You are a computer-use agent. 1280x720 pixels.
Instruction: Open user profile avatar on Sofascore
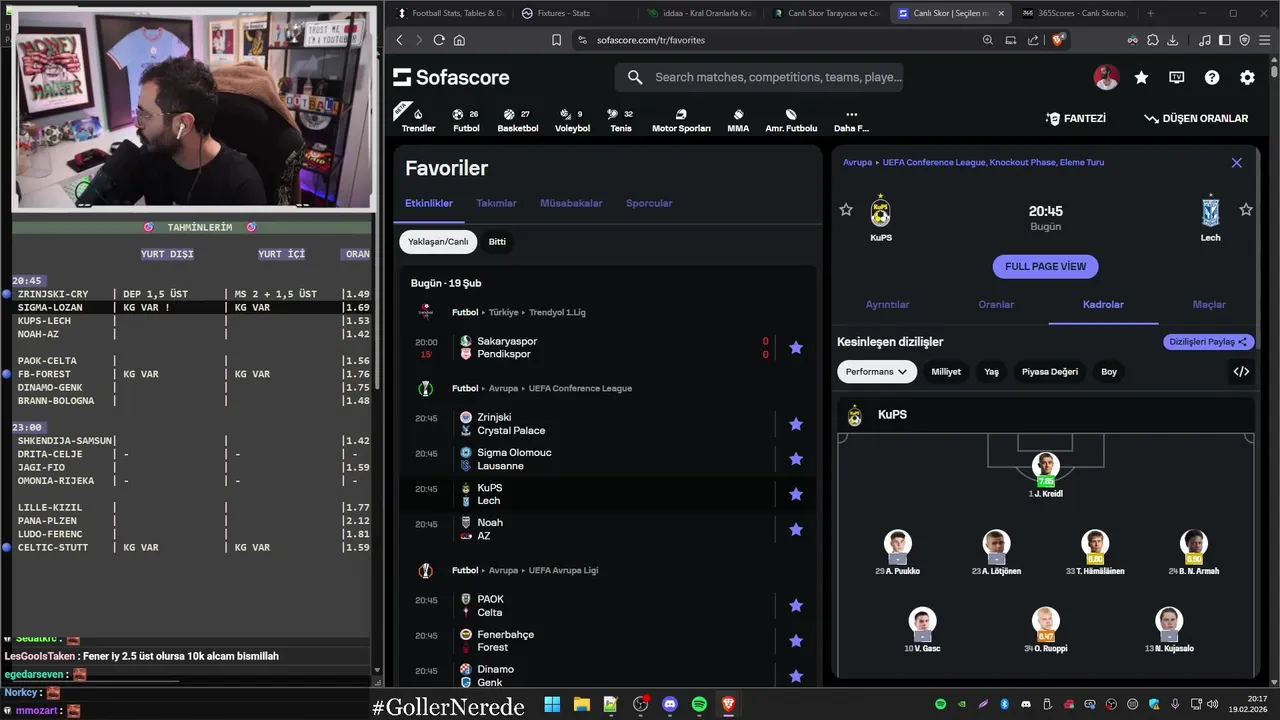pyautogui.click(x=1106, y=77)
